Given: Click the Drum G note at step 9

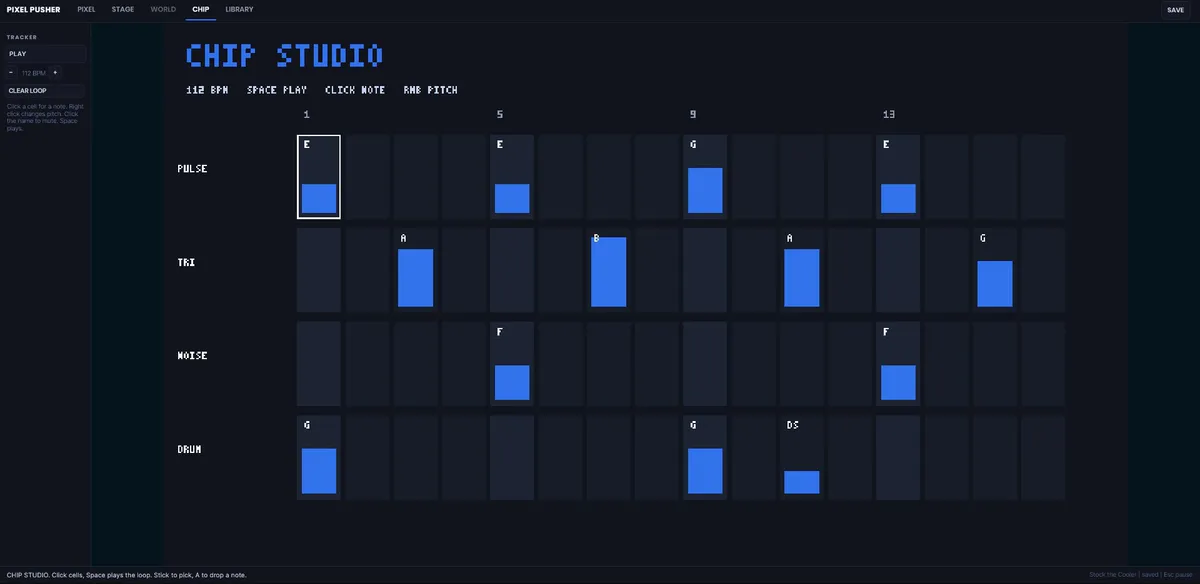Looking at the screenshot, I should coord(705,457).
